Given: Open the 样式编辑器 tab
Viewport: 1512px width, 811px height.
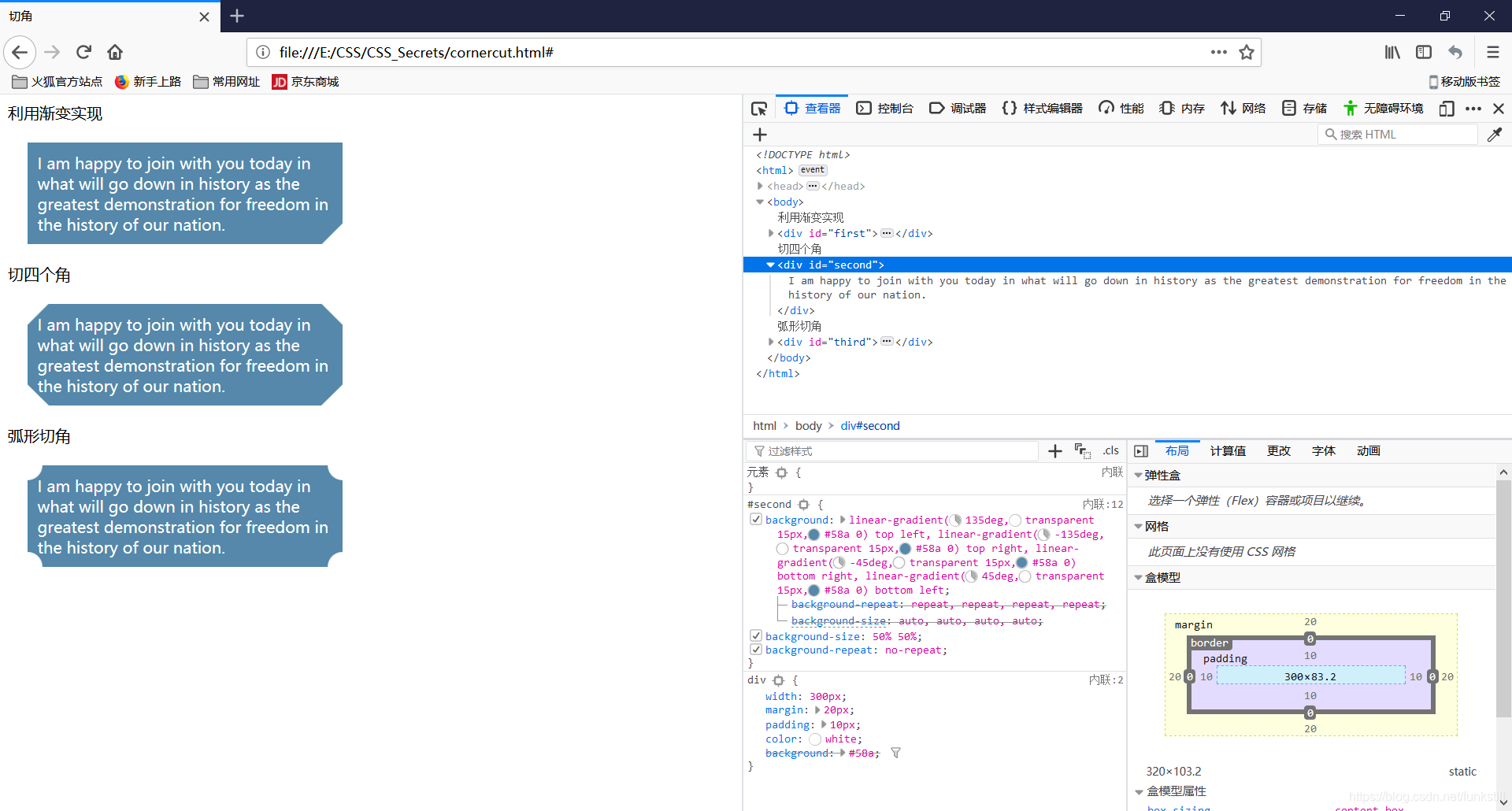Looking at the screenshot, I should pyautogui.click(x=1042, y=109).
